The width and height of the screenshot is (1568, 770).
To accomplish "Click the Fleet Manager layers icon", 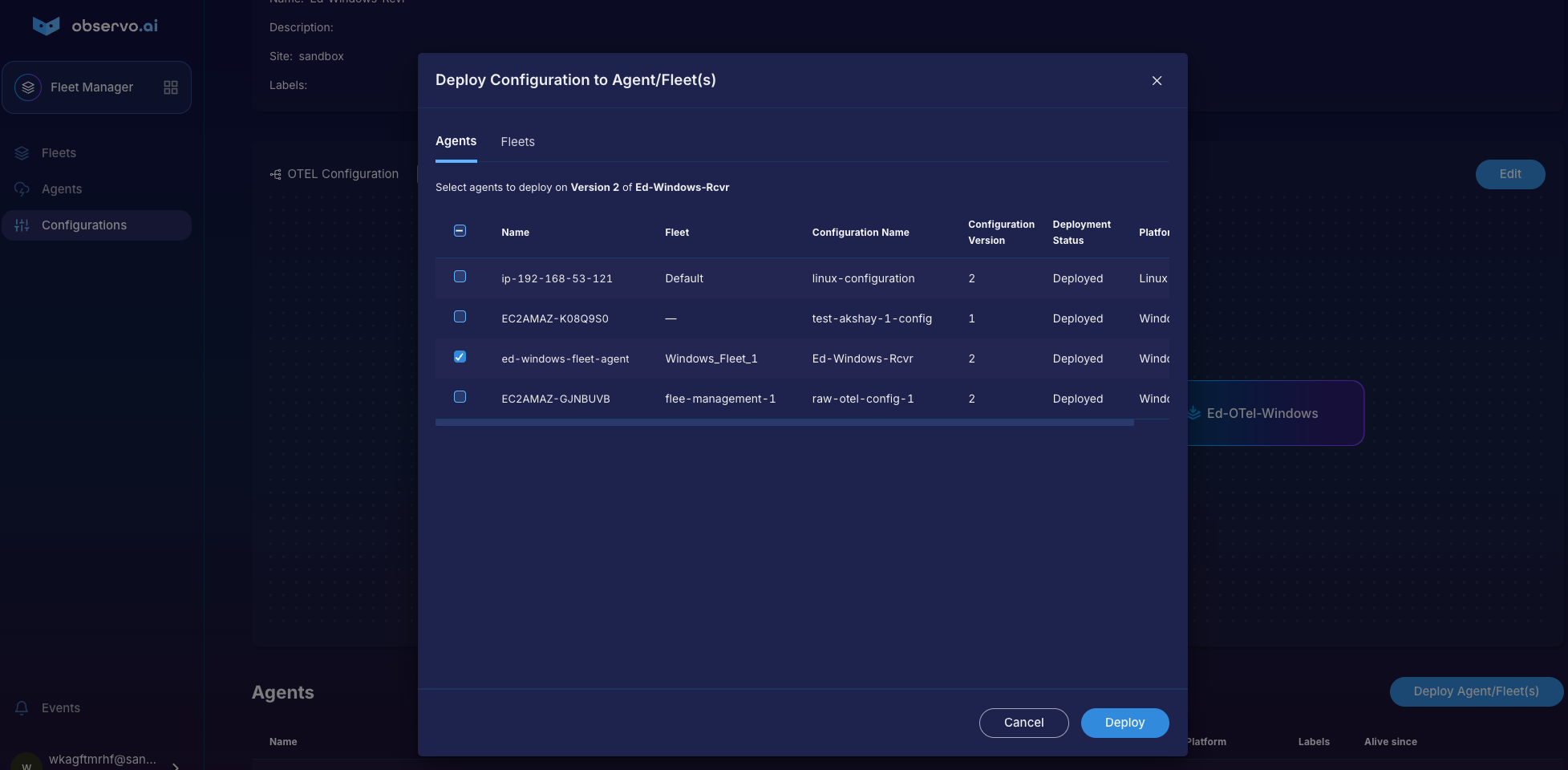I will click(28, 87).
